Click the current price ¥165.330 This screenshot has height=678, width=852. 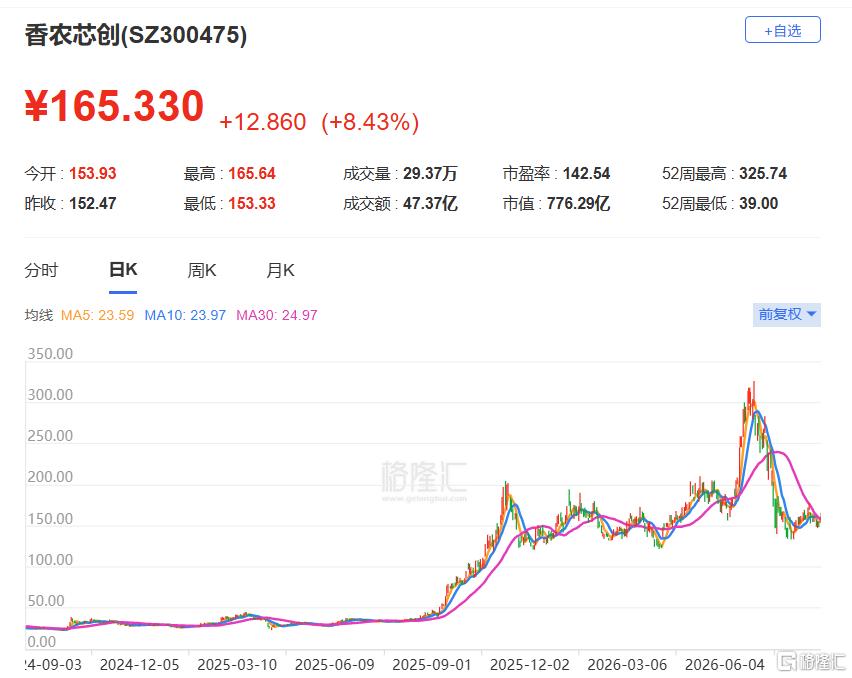[114, 105]
